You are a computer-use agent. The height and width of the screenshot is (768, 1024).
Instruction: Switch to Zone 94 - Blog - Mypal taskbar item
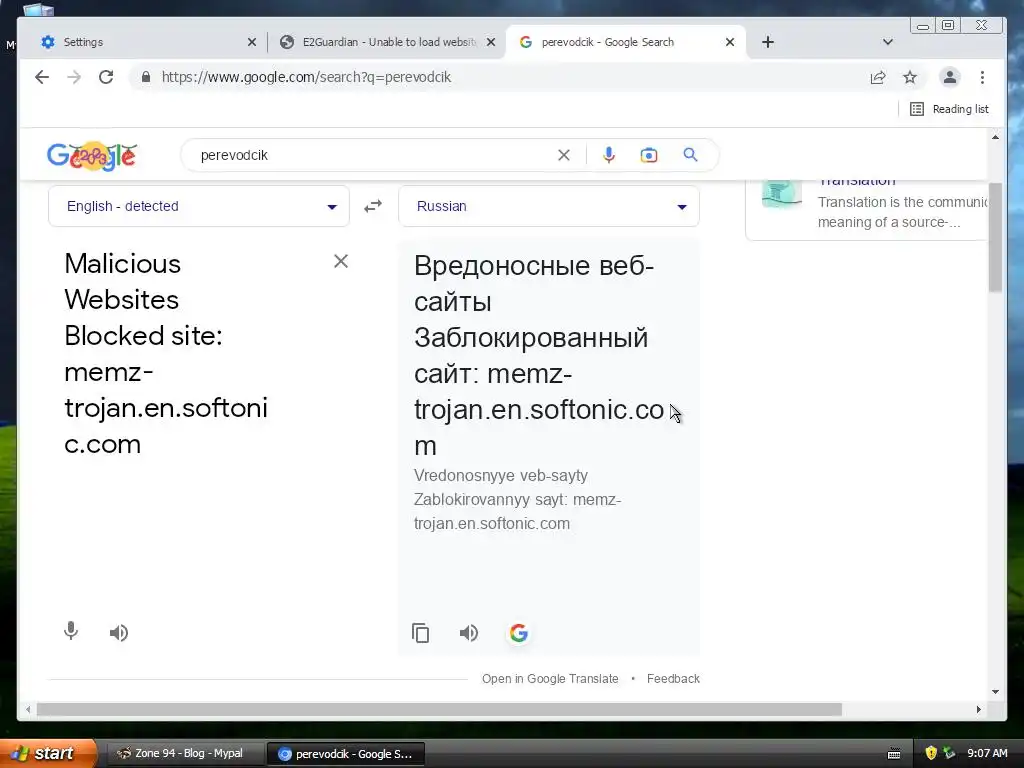pos(184,754)
